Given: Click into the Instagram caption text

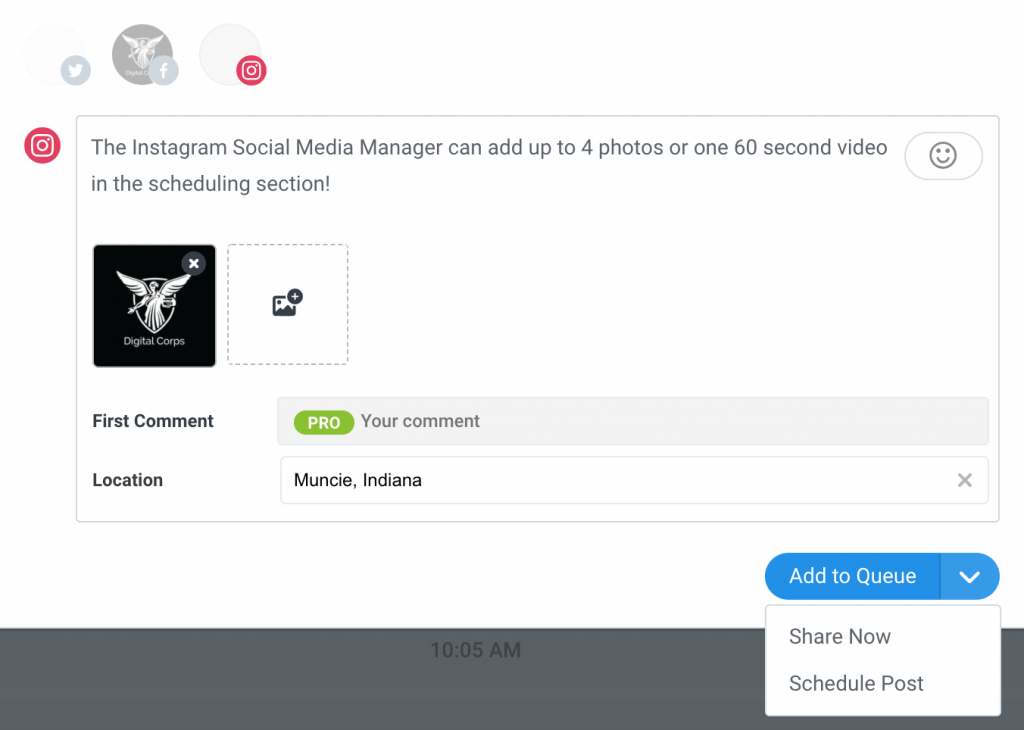Looking at the screenshot, I should click(x=488, y=166).
